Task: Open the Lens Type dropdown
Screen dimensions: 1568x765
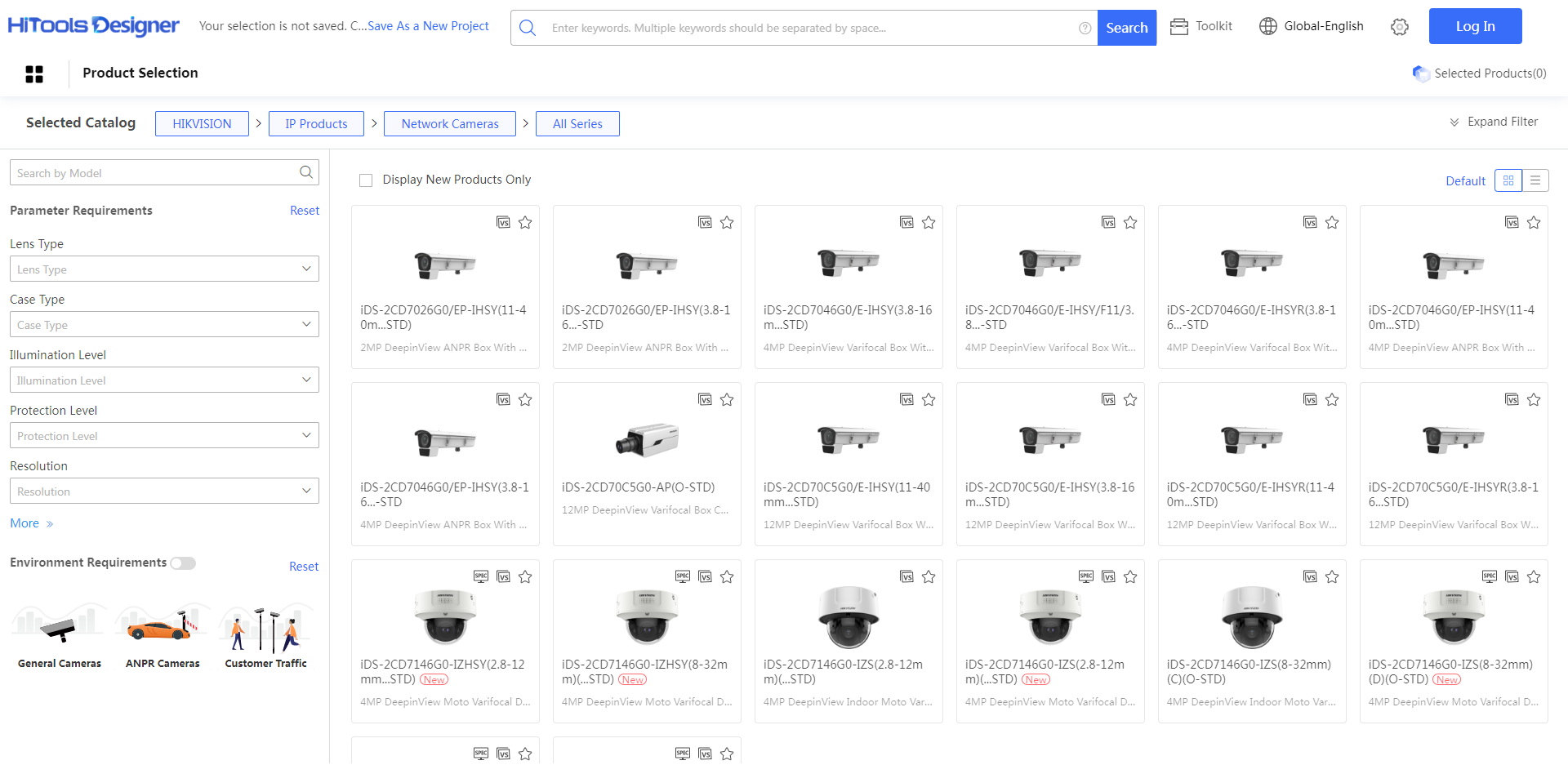Action: [164, 269]
